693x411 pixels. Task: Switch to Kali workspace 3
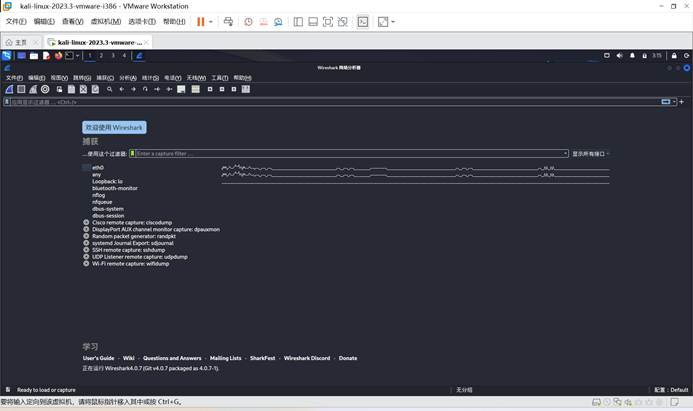click(x=113, y=56)
